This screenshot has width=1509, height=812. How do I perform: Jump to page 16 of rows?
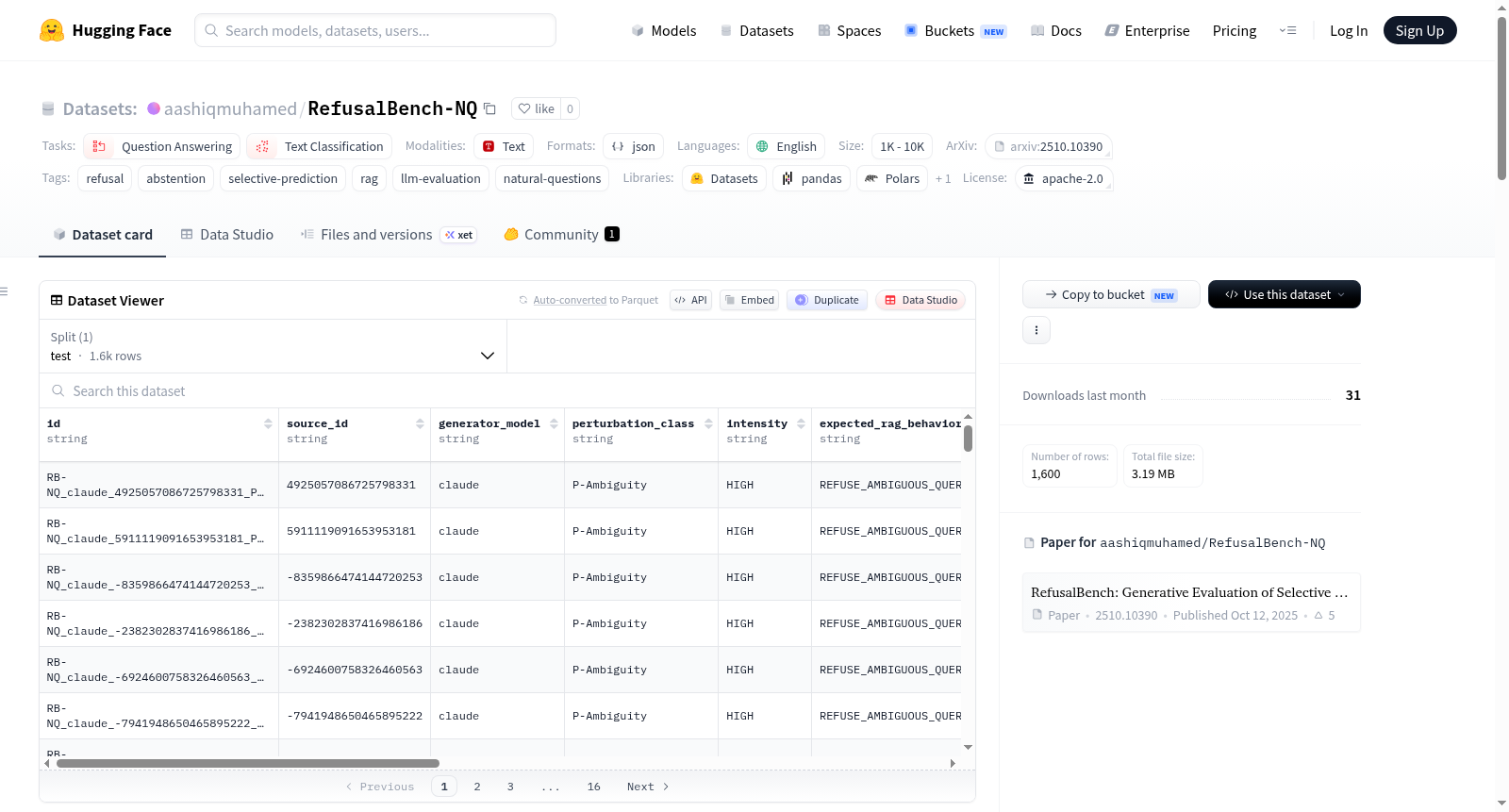[x=594, y=787]
